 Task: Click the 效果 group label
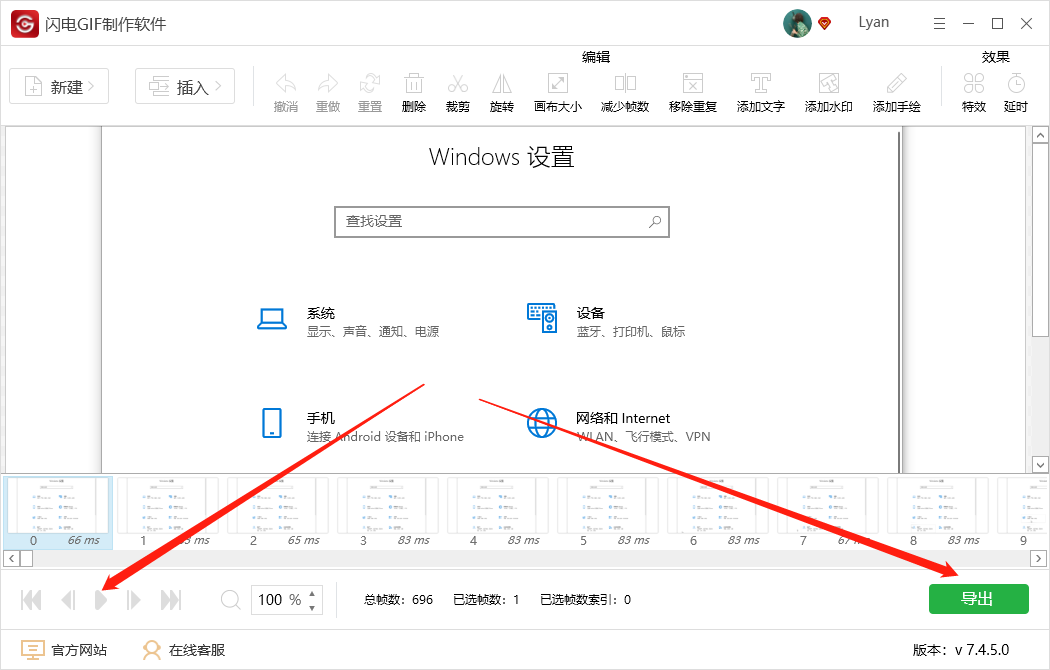click(995, 57)
